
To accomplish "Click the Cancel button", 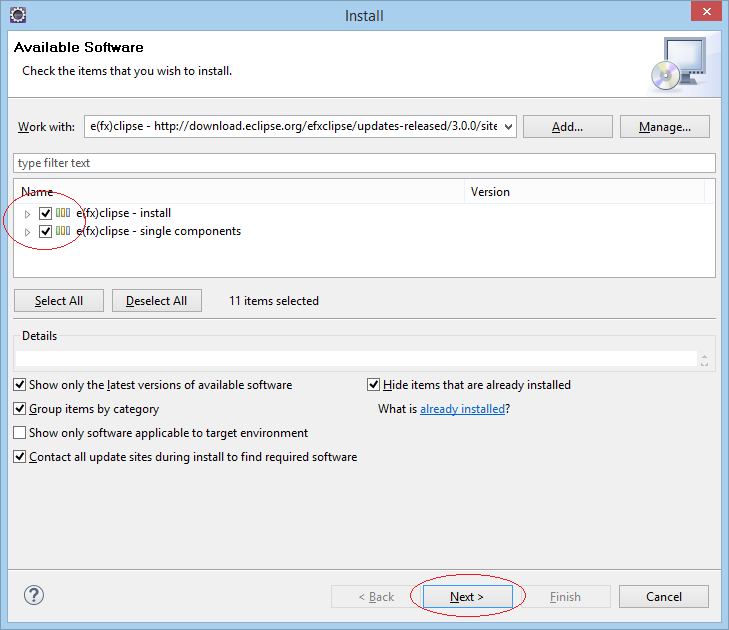I will point(664,597).
